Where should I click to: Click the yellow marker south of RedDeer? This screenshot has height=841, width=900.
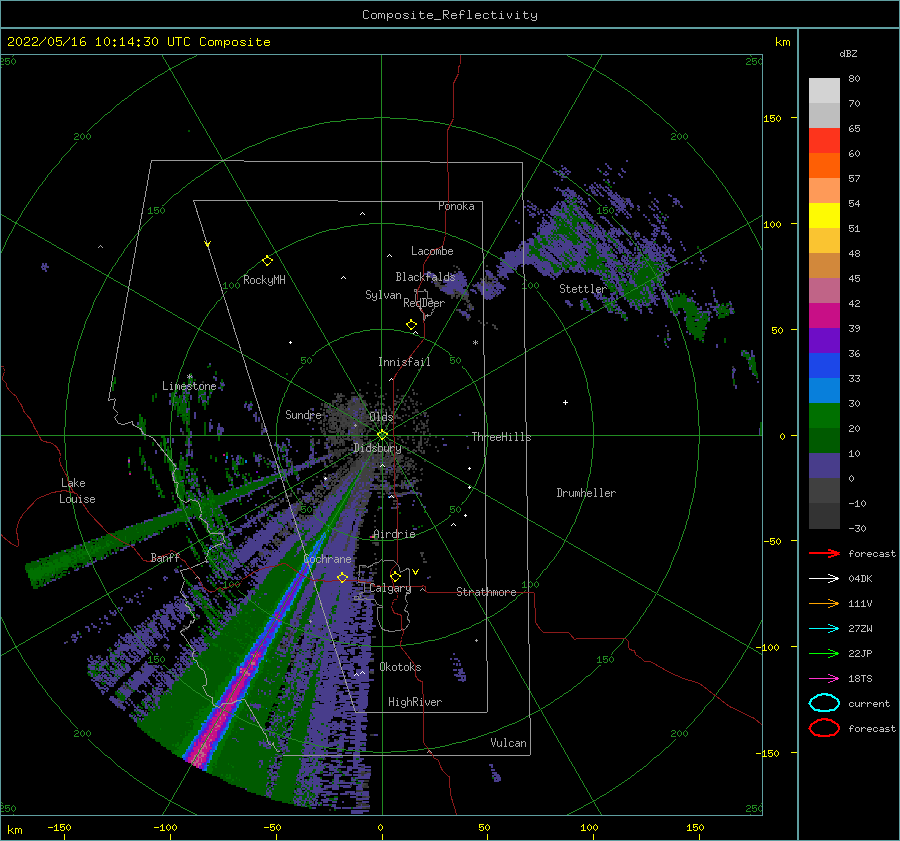coord(411,325)
